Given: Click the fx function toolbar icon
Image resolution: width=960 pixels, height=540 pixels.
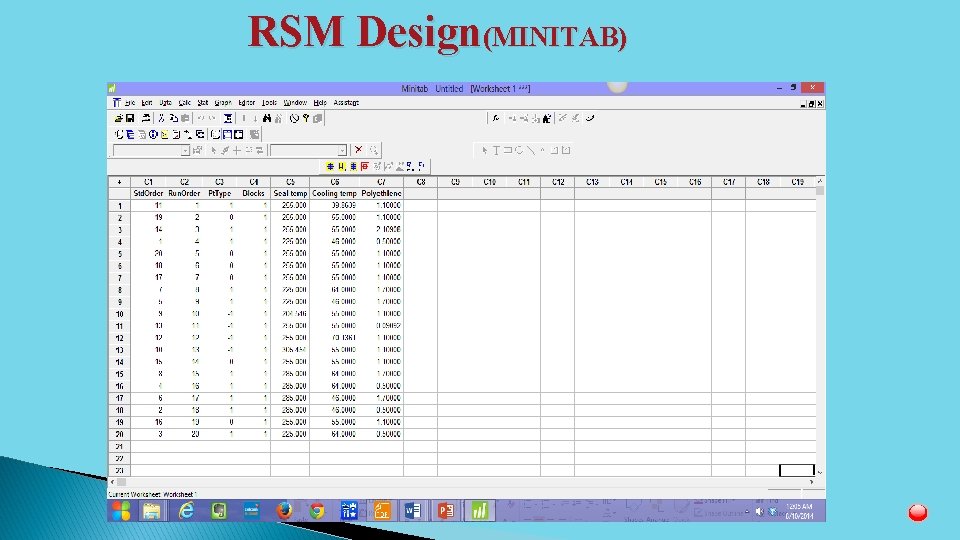Looking at the screenshot, I should pyautogui.click(x=496, y=118).
